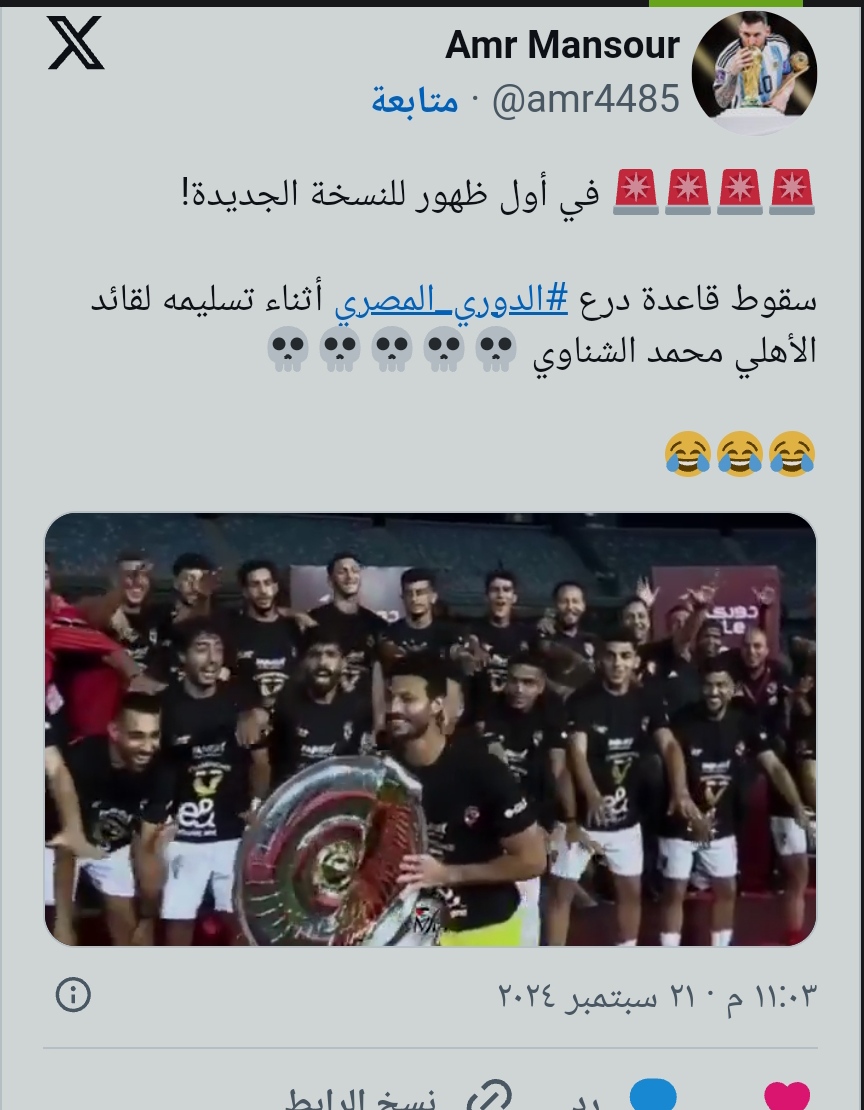Open Amr Mansour's profile picture
The width and height of the screenshot is (864, 1110).
tap(754, 71)
